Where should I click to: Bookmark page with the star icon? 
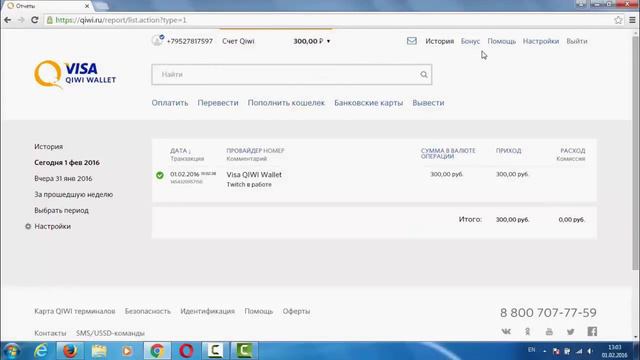[x=618, y=20]
